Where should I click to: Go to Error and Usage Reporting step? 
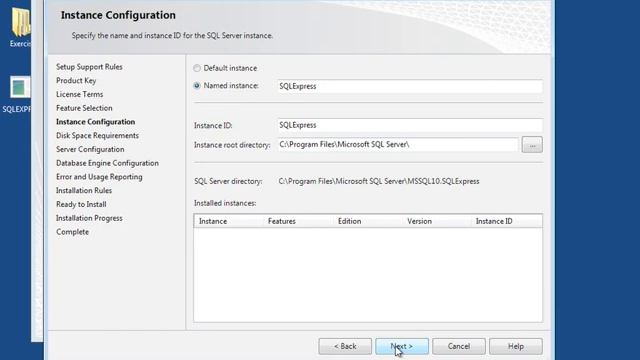click(x=99, y=177)
